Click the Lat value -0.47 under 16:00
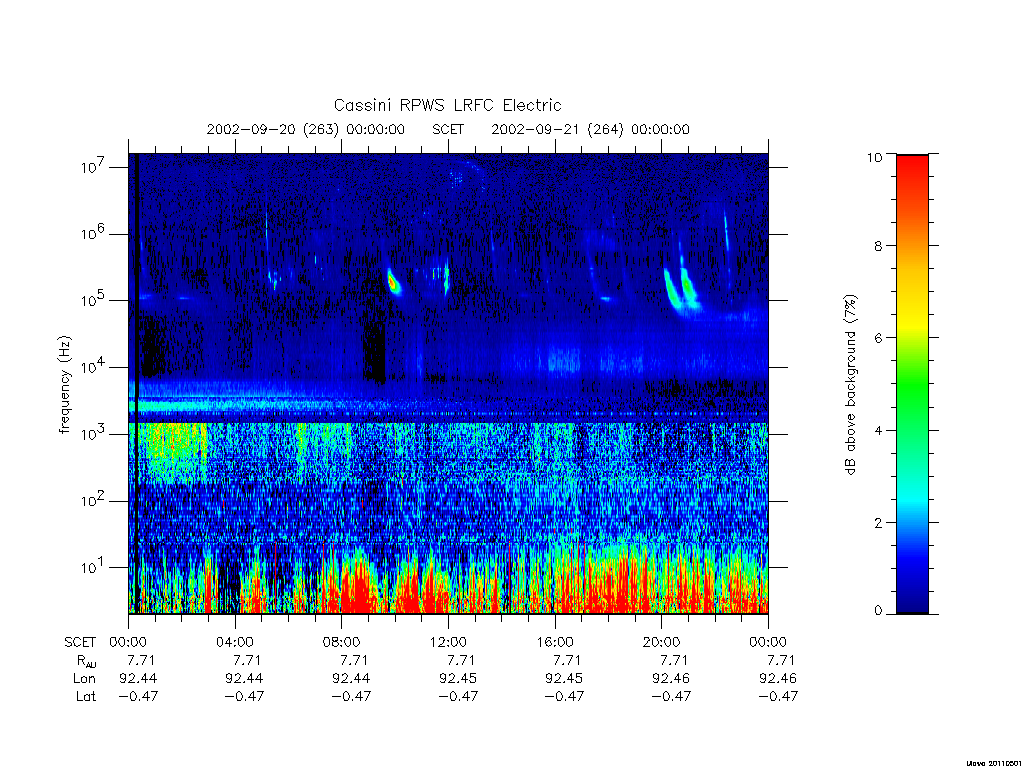Screen dimensions: 1024x768 (564, 696)
